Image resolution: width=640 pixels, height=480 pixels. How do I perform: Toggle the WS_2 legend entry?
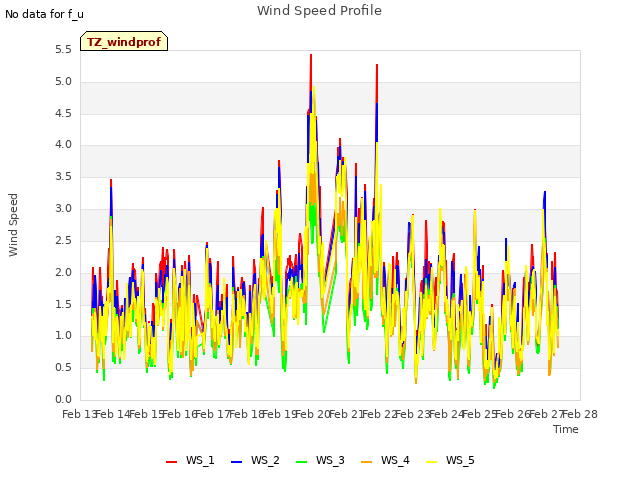[x=256, y=460]
